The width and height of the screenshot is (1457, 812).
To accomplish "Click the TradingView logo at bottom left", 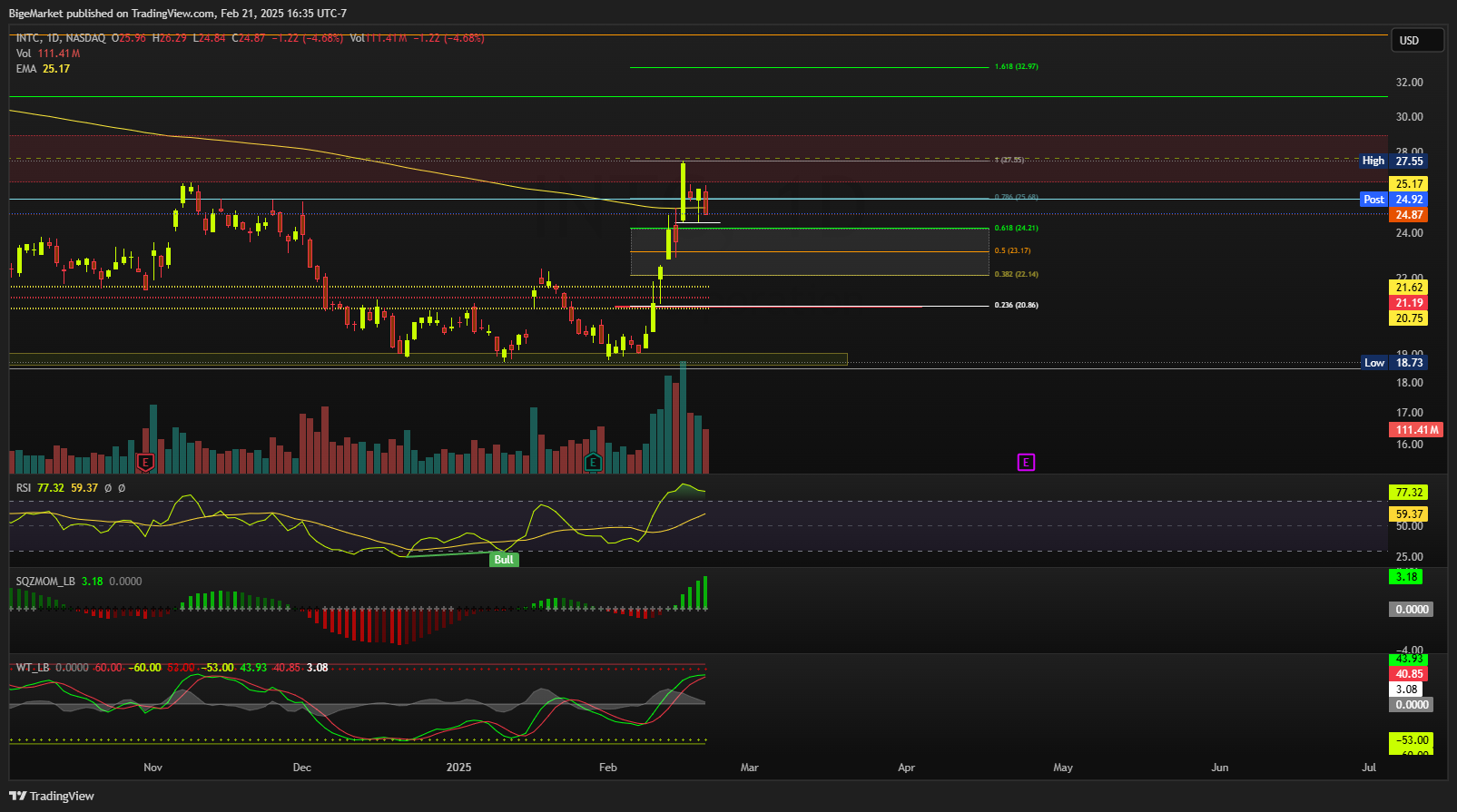I will [52, 796].
